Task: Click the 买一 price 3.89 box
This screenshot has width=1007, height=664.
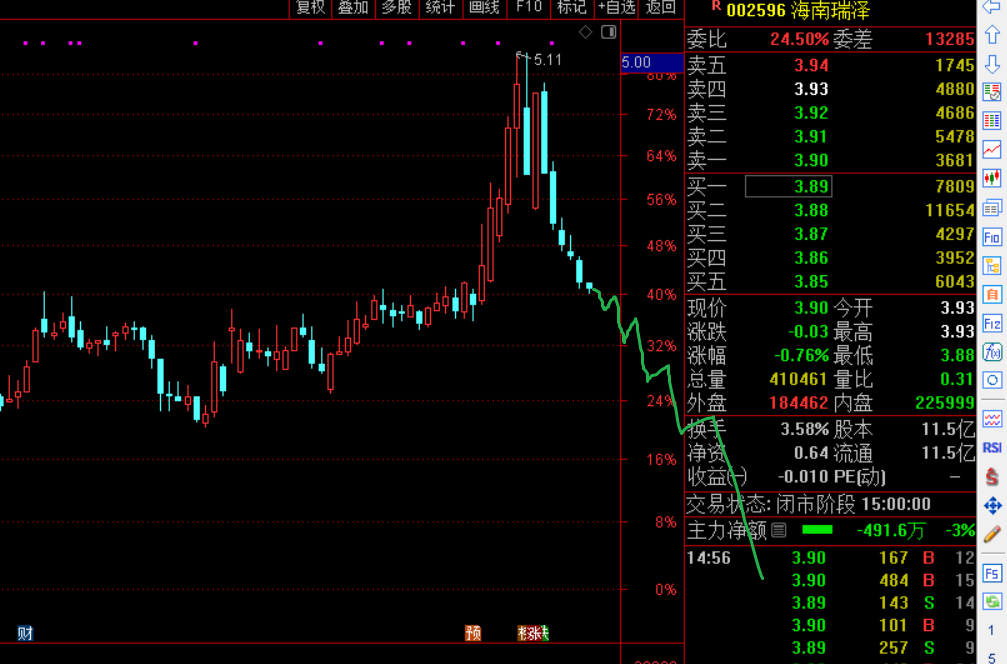Action: point(788,186)
